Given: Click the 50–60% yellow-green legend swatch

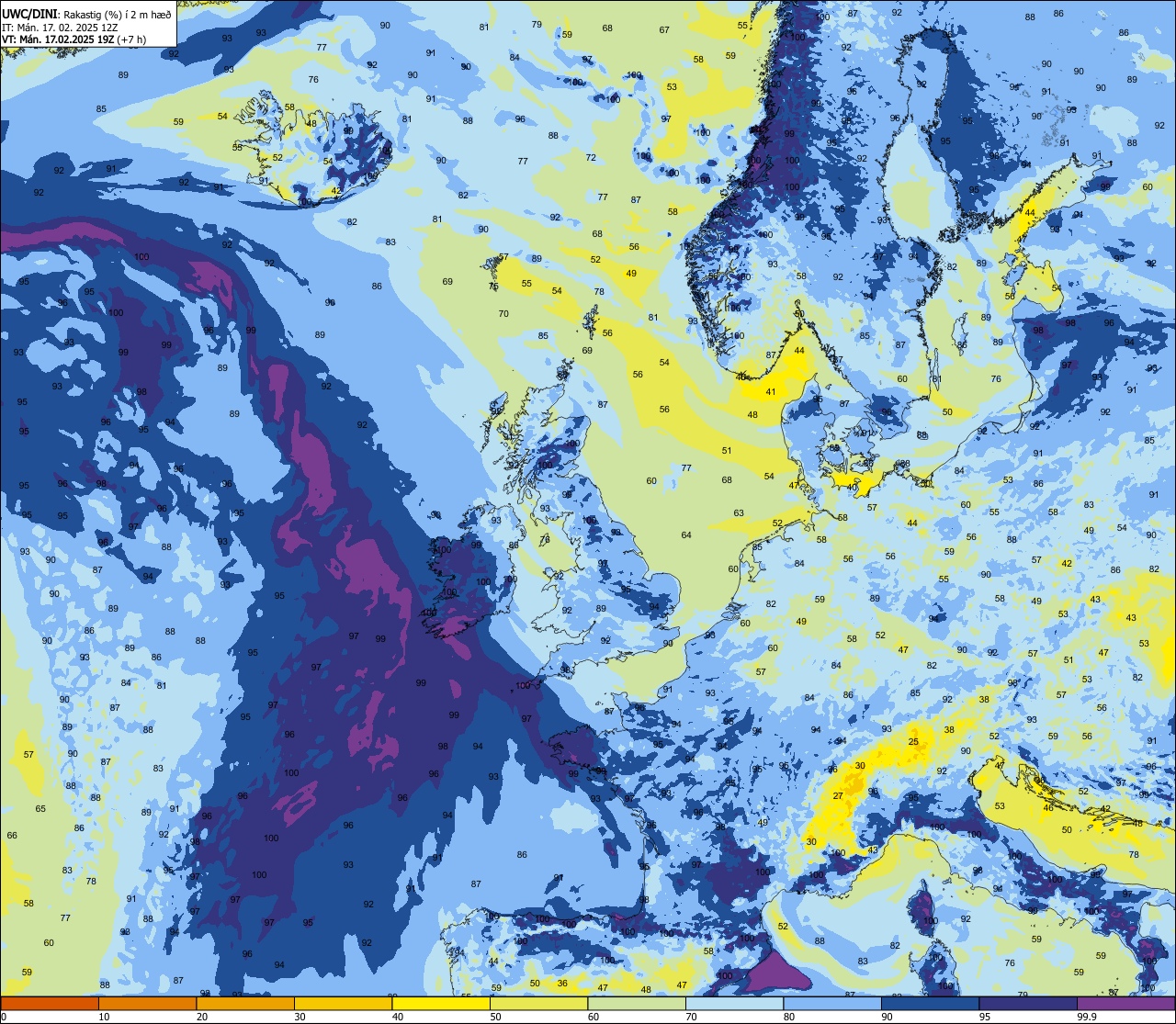Looking at the screenshot, I should 538,1003.
